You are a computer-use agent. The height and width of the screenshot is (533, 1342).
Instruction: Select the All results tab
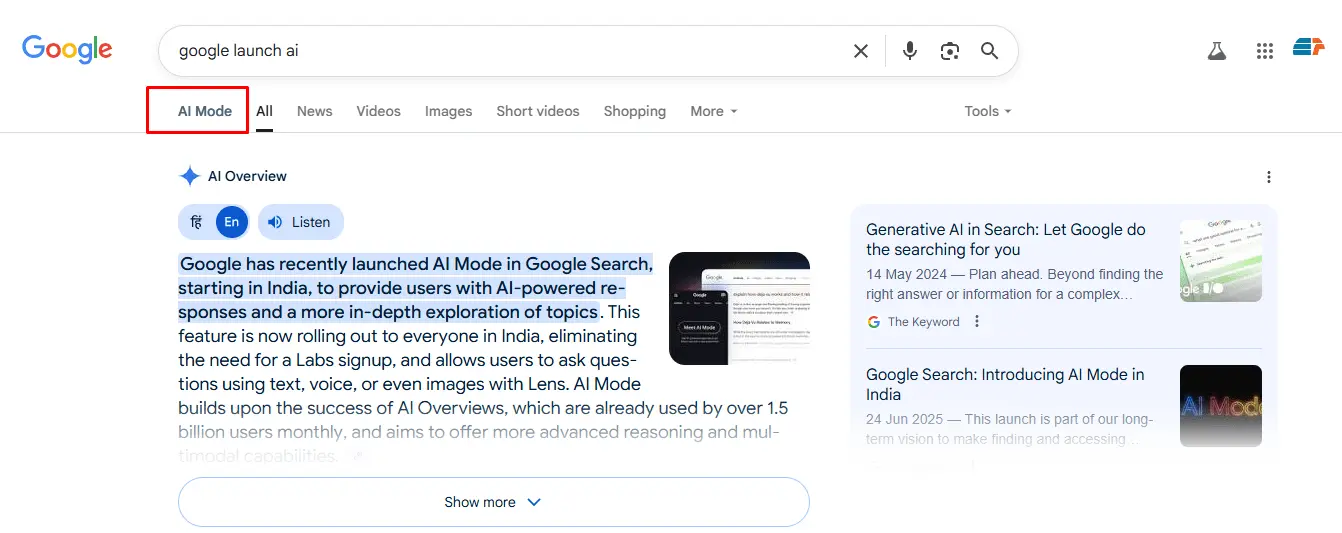pos(264,111)
